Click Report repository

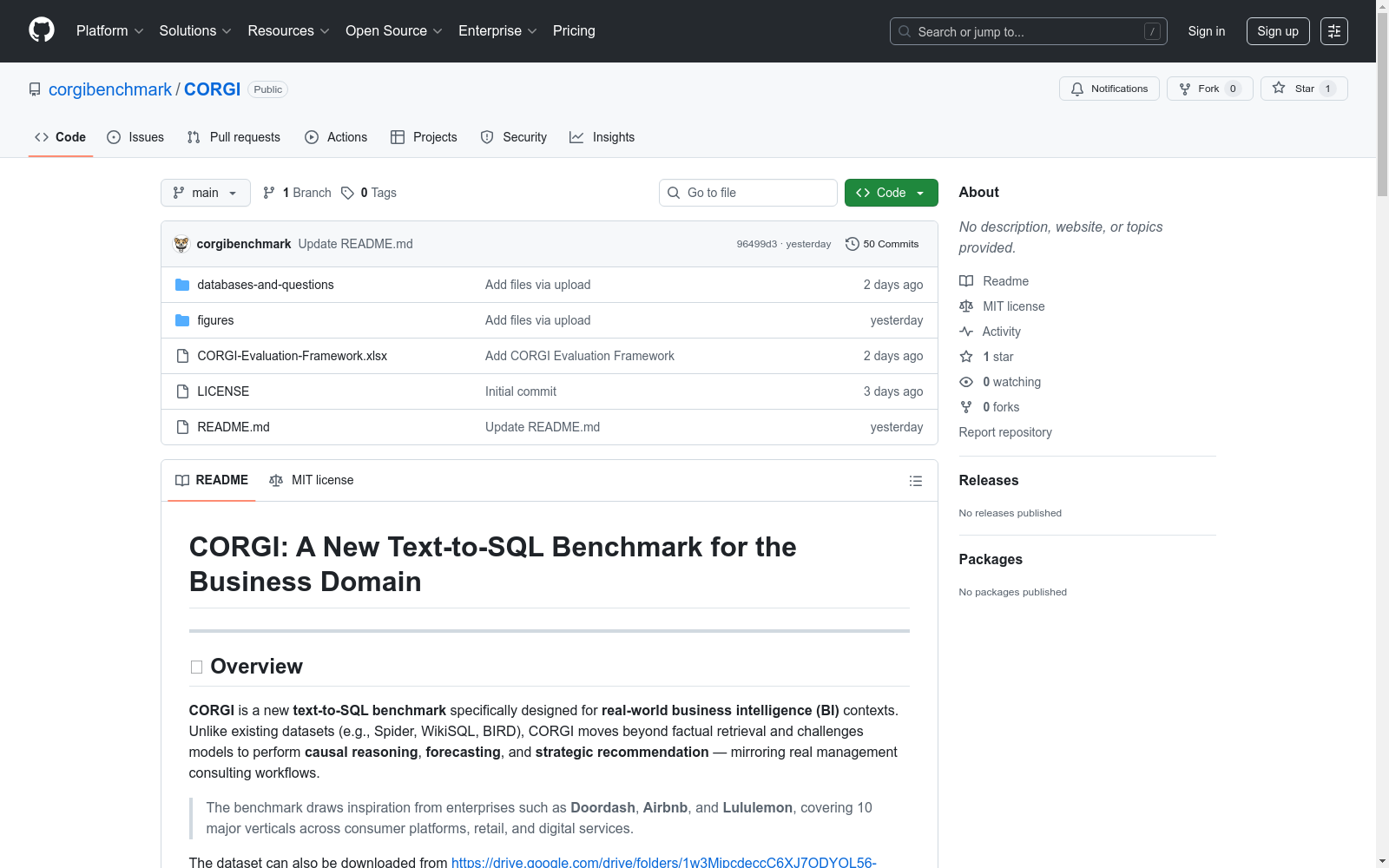pos(1005,432)
